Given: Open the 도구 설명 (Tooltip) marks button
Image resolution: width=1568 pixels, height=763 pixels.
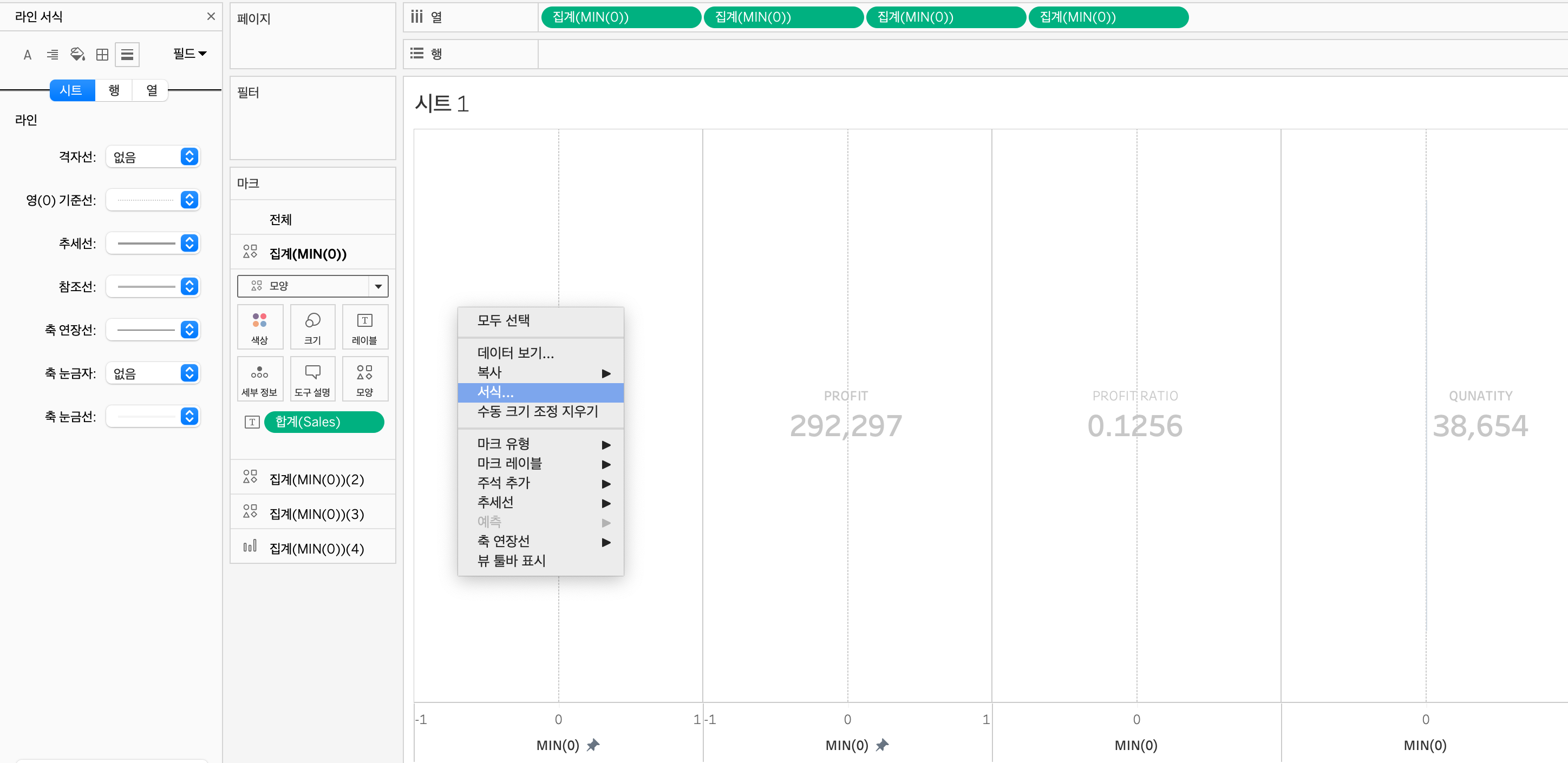Looking at the screenshot, I should coord(312,379).
